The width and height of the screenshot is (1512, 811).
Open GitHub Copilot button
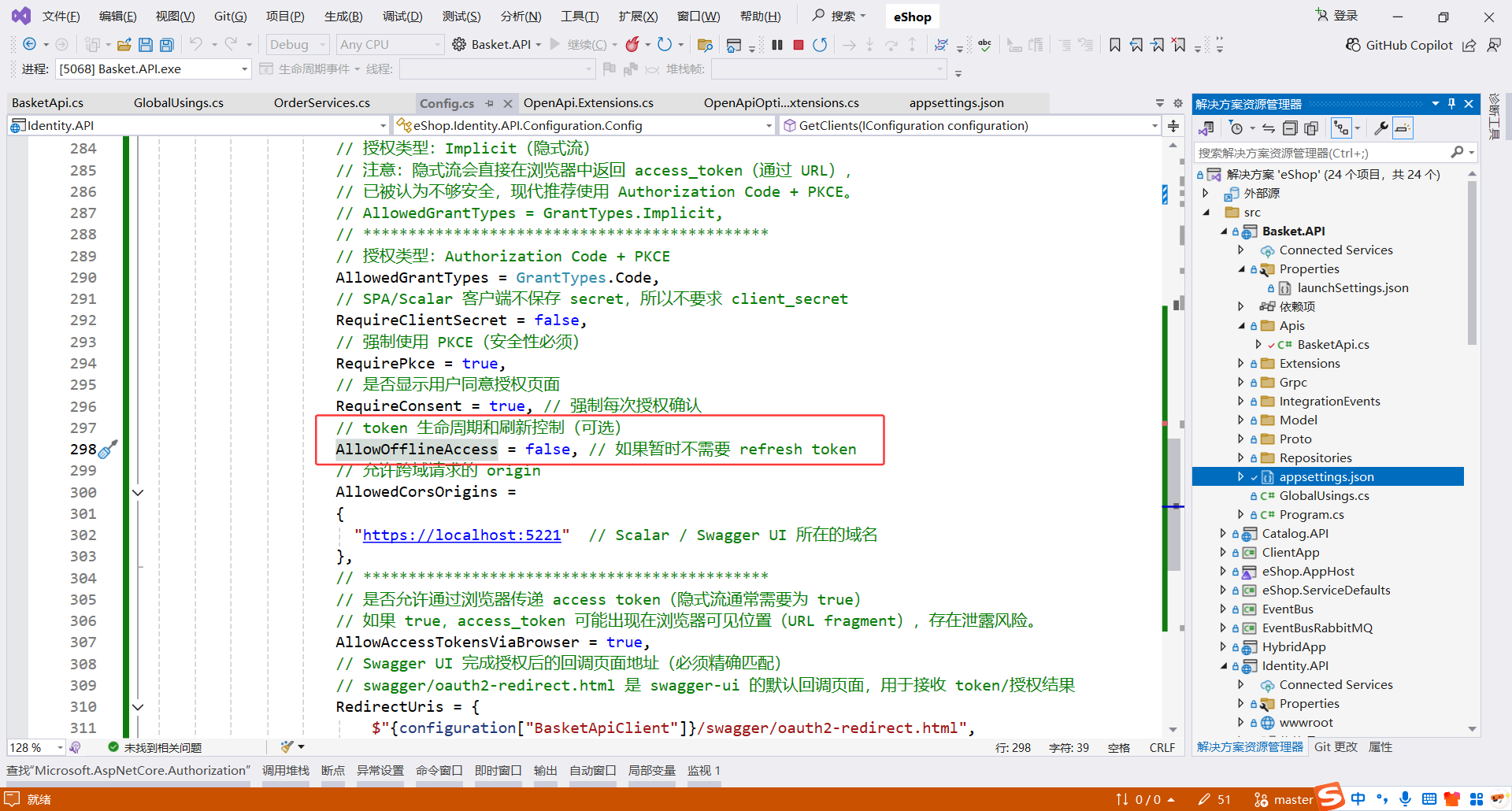click(1399, 45)
